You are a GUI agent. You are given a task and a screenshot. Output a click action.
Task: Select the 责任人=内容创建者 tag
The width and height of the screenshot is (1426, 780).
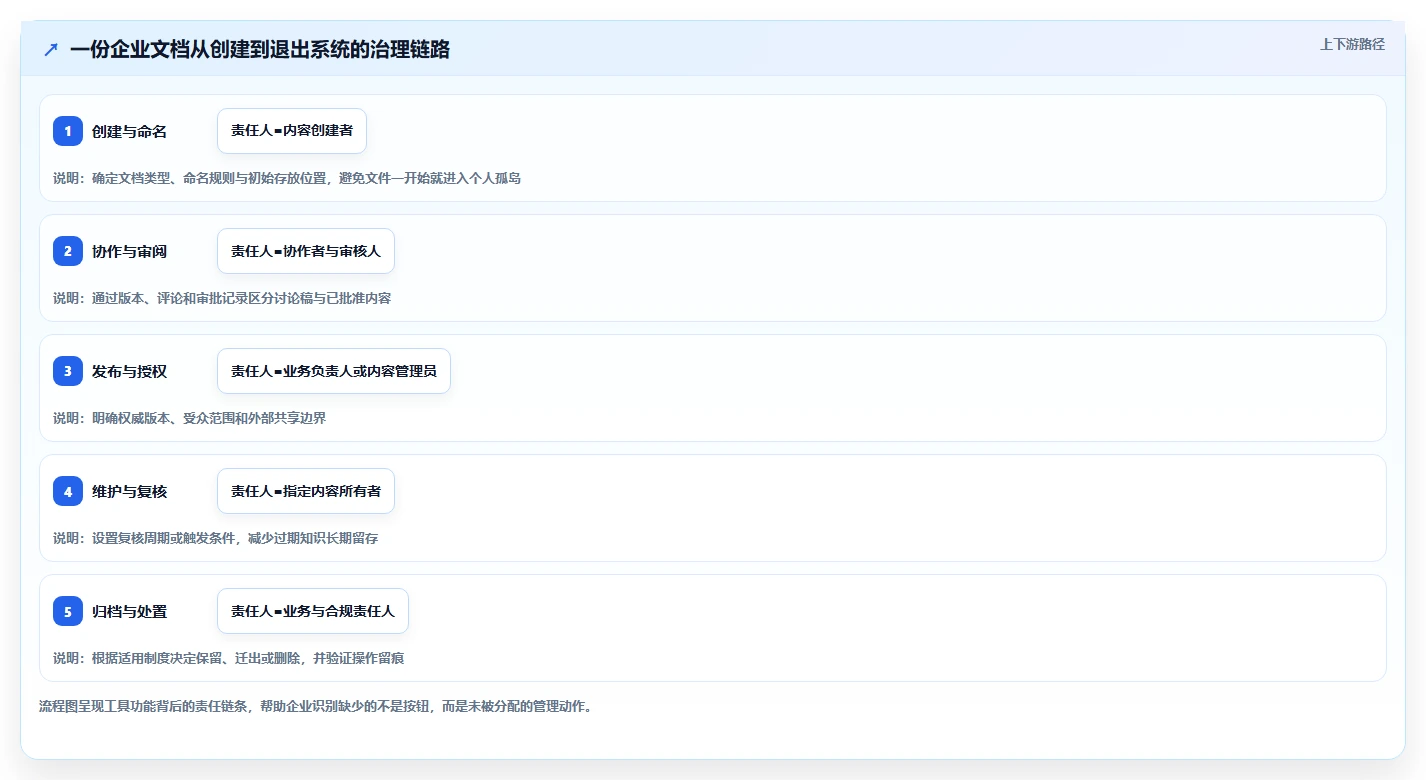(x=292, y=131)
